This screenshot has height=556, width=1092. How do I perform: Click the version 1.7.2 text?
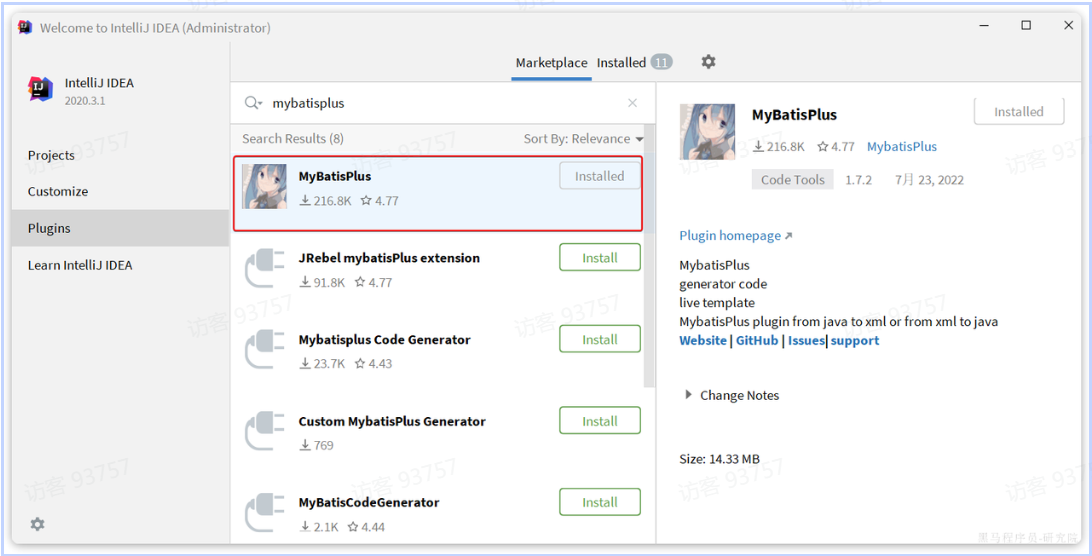coord(859,180)
